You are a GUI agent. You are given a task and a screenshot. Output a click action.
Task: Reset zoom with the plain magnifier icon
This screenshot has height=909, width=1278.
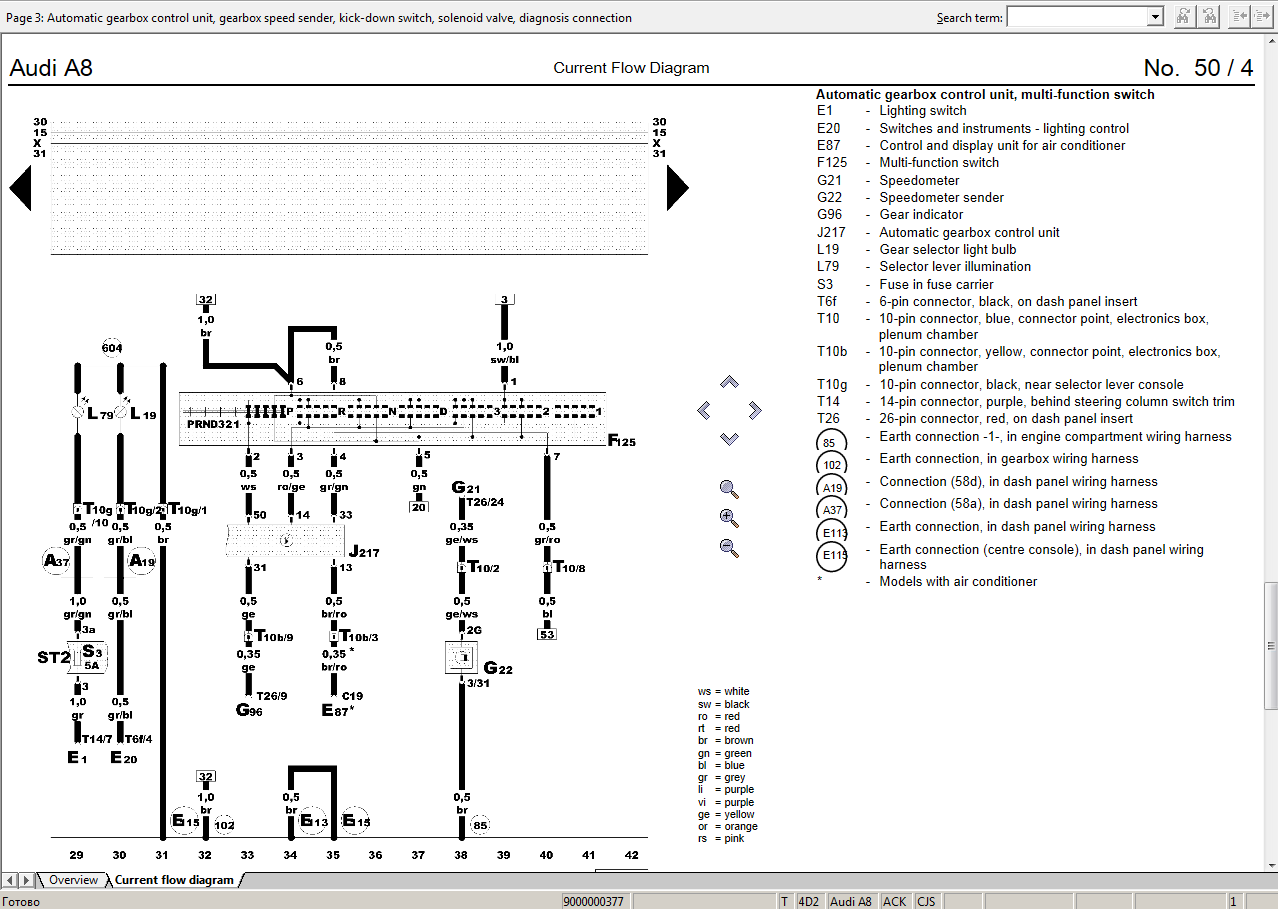tap(729, 489)
